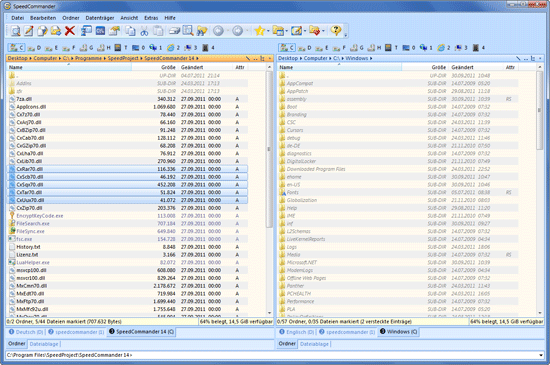Switch to Englisch (D) tab in right panel
550x365 pixels.
pyautogui.click(x=297, y=332)
